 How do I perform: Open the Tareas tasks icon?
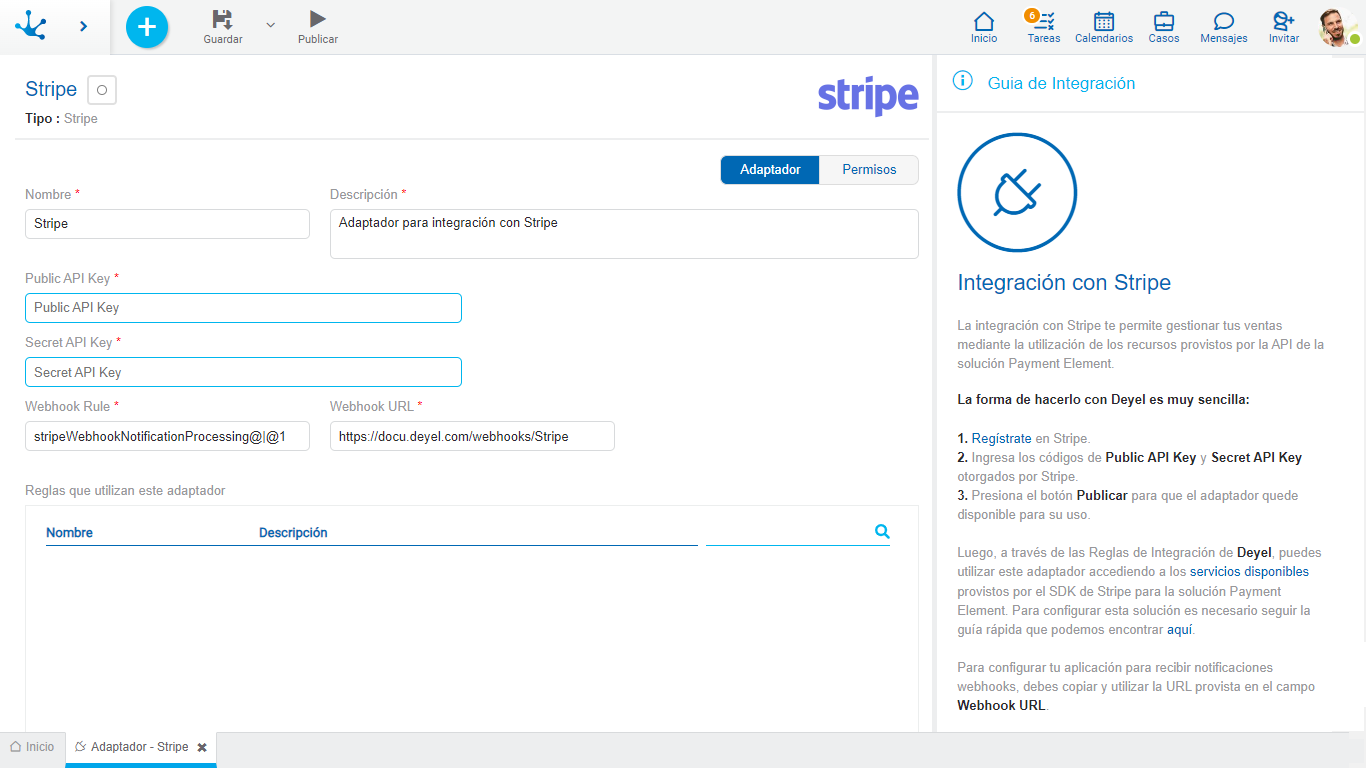tap(1044, 27)
